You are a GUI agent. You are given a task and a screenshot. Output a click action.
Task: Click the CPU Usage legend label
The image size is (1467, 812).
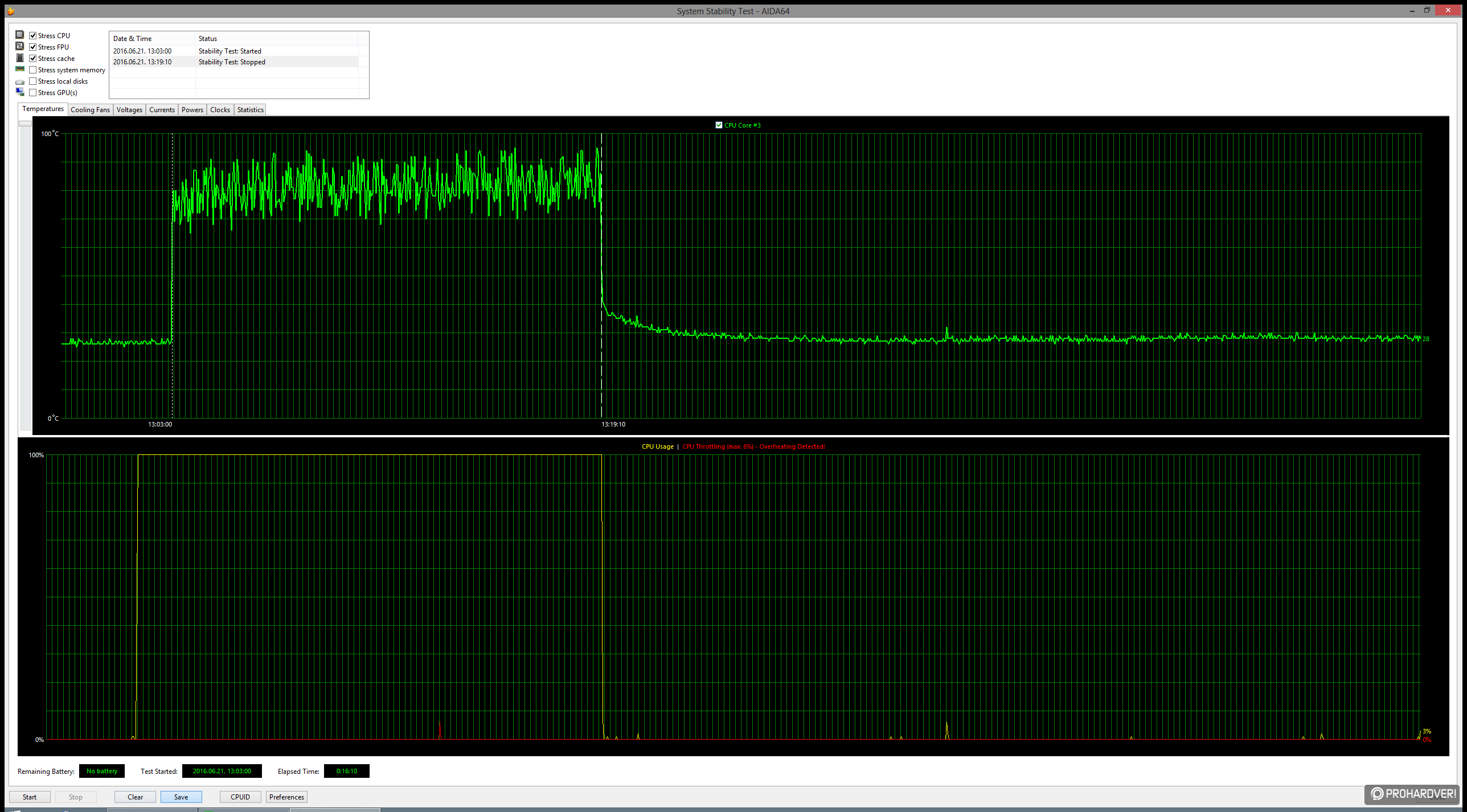pos(657,446)
